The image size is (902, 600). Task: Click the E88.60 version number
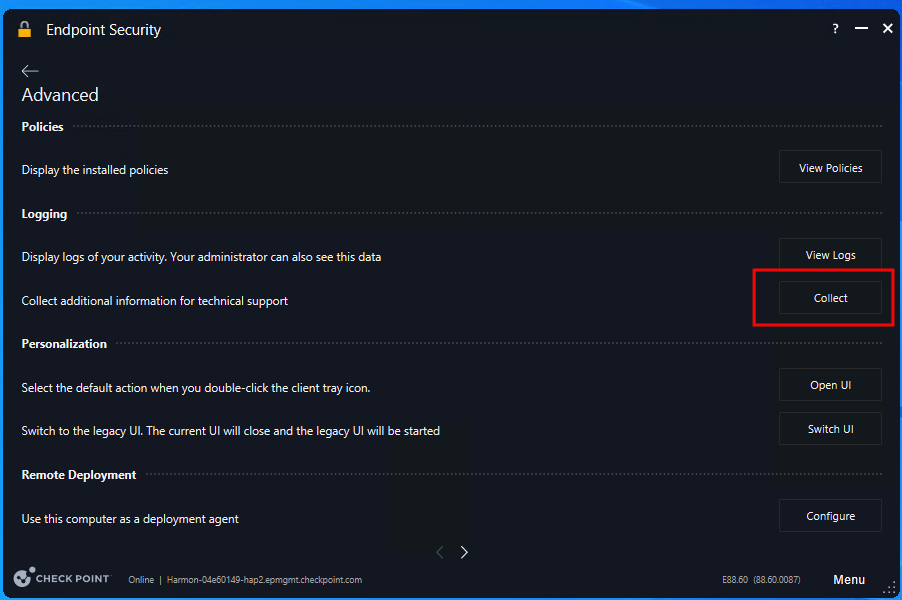735,580
